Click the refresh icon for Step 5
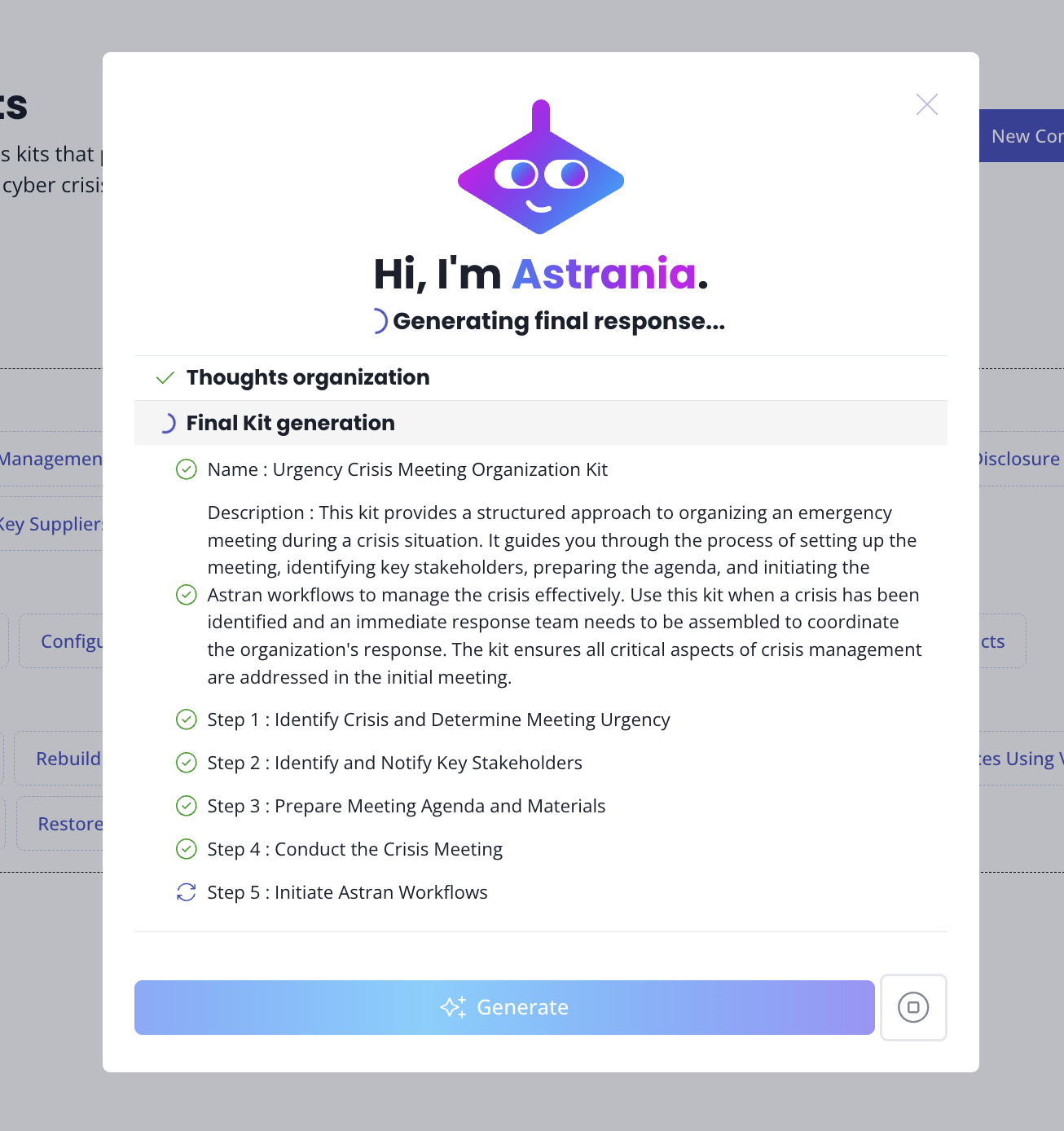The image size is (1064, 1131). pos(187,892)
